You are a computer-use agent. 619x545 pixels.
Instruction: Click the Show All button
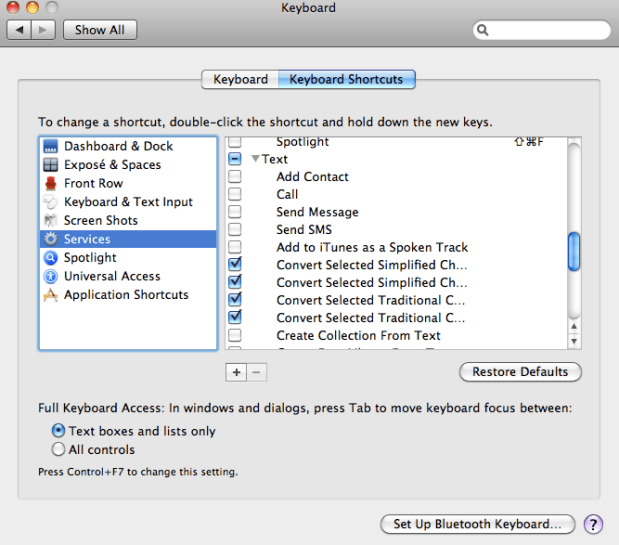(x=100, y=30)
